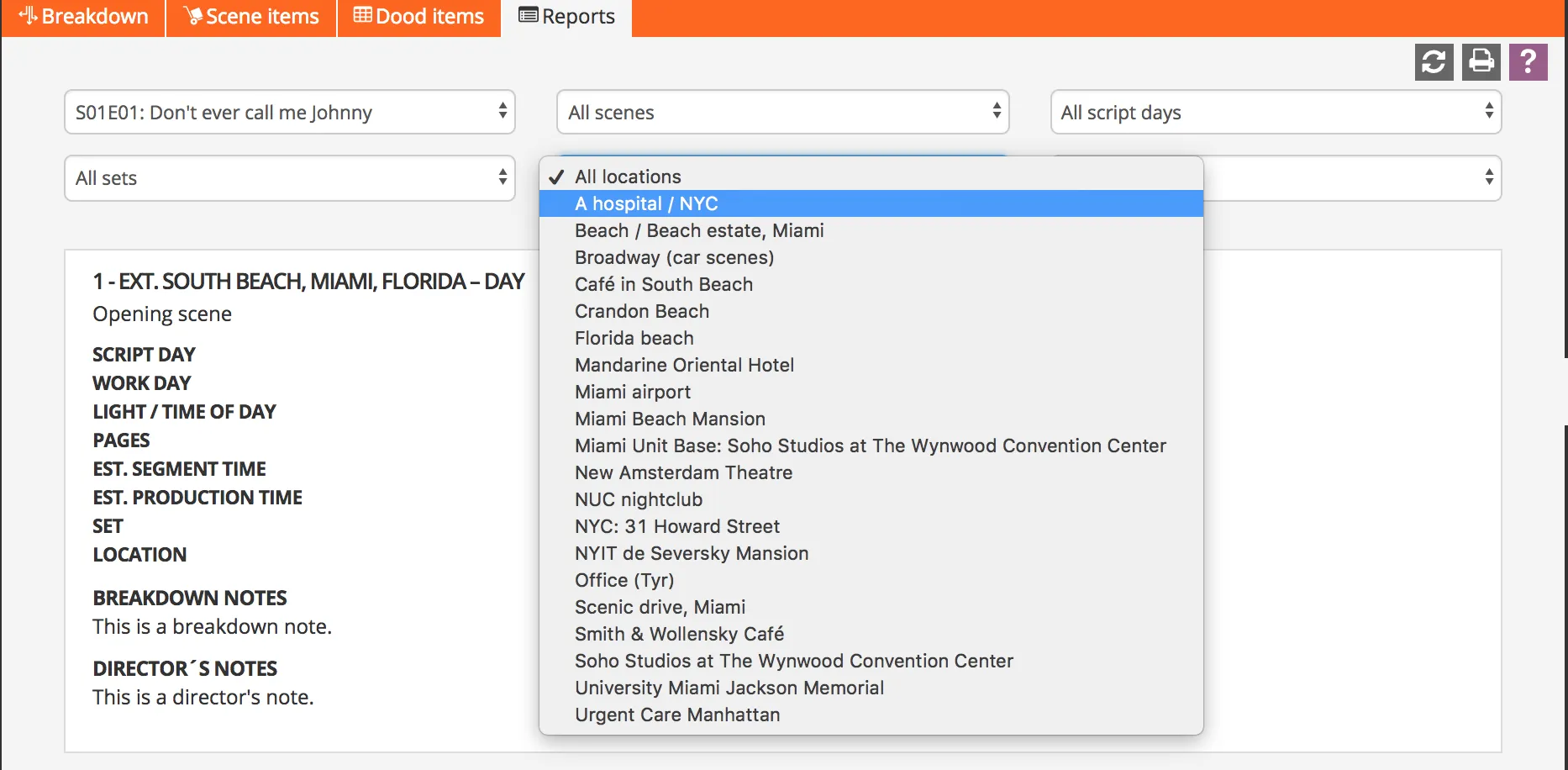Select Mandarine Oriental Hotel
Viewport: 1568px width, 770px height.
pos(871,365)
